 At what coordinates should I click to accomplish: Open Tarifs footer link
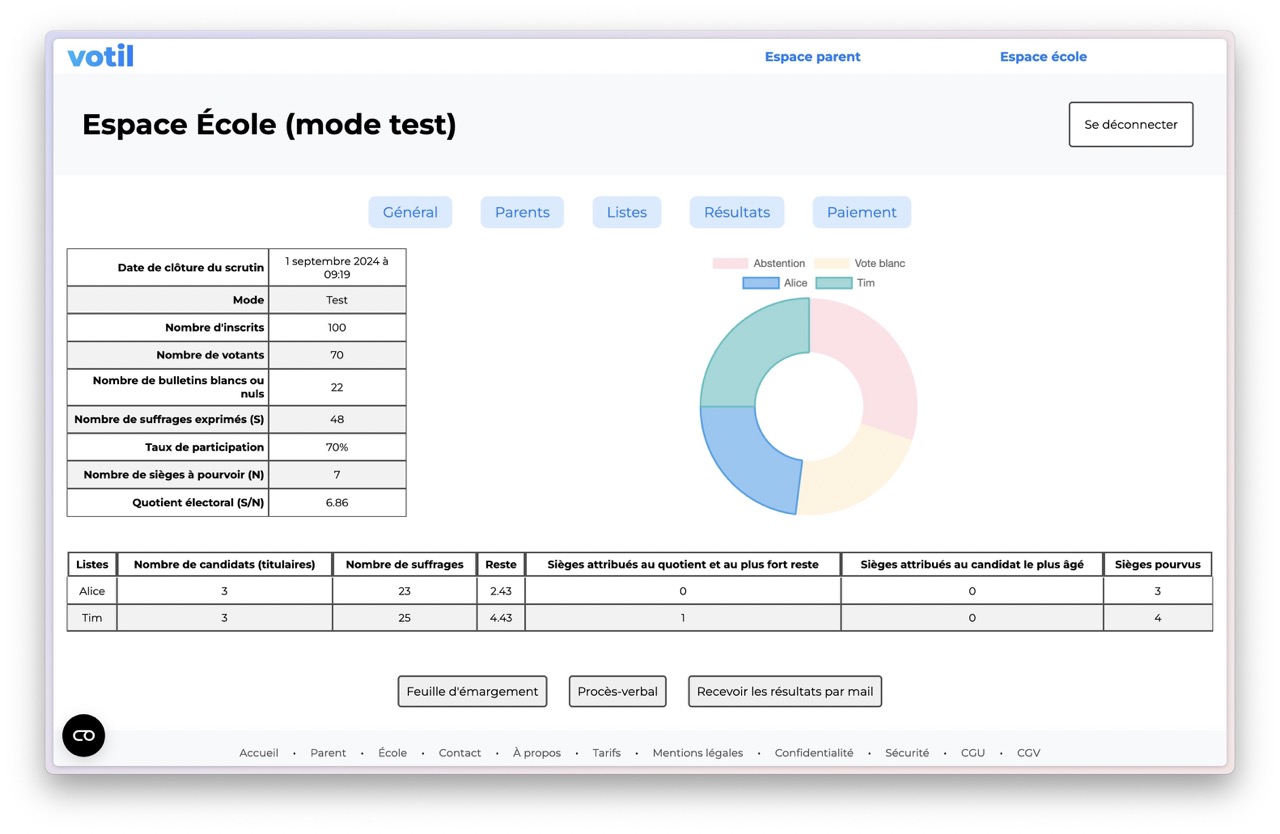(x=607, y=753)
